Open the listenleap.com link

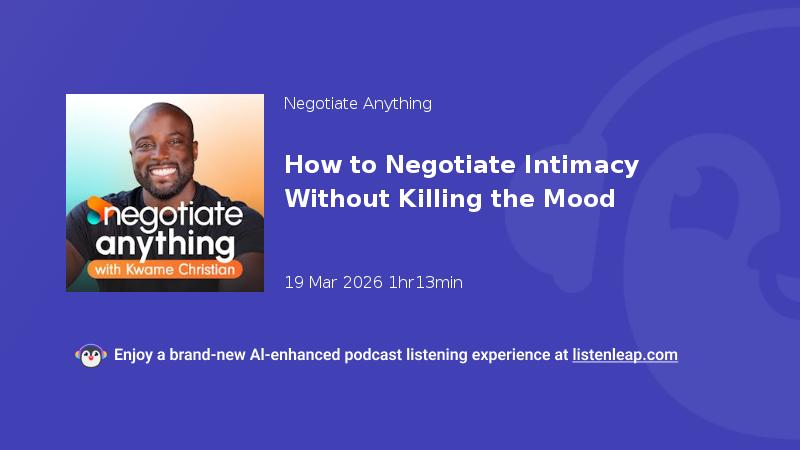point(625,355)
